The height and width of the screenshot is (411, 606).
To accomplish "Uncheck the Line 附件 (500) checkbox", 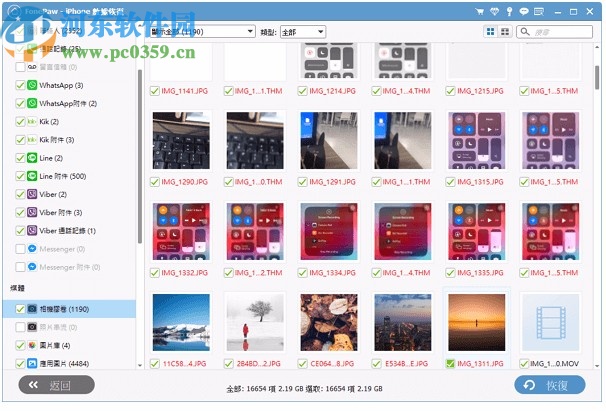I will coord(20,176).
